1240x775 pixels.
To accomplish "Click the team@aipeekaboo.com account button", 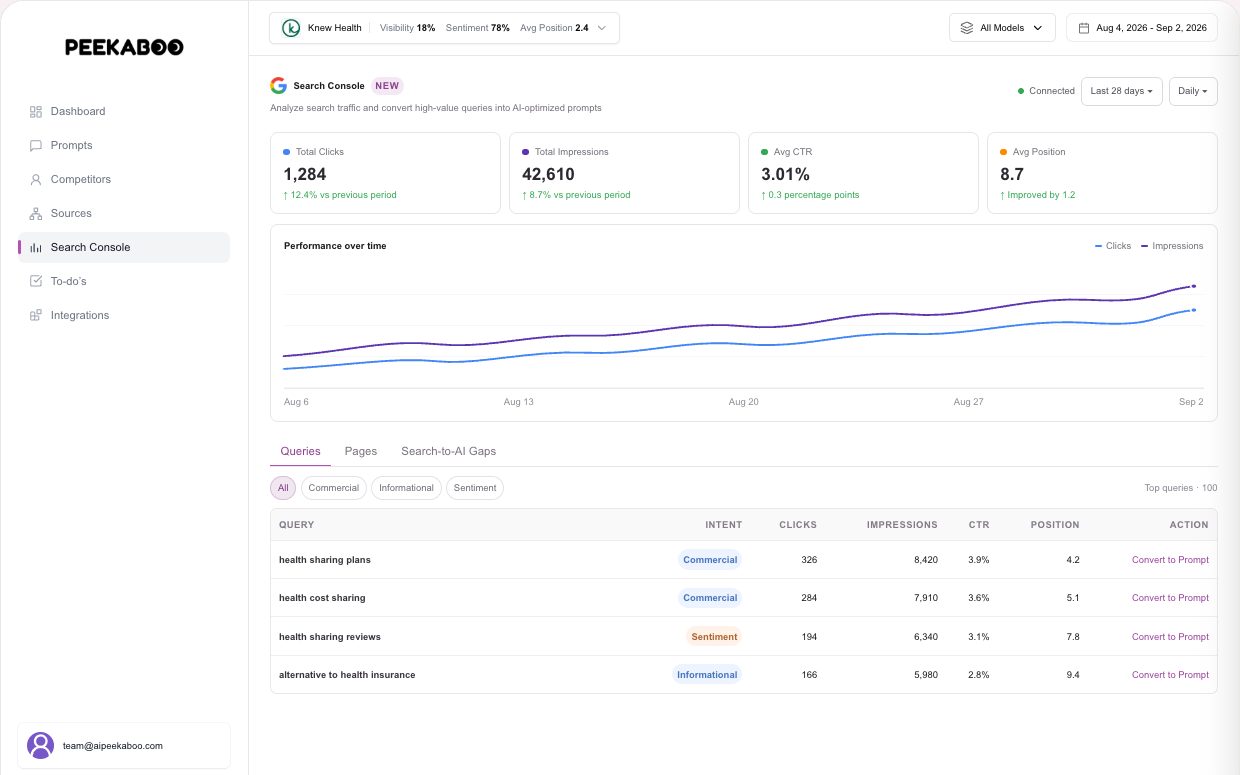I will click(124, 745).
